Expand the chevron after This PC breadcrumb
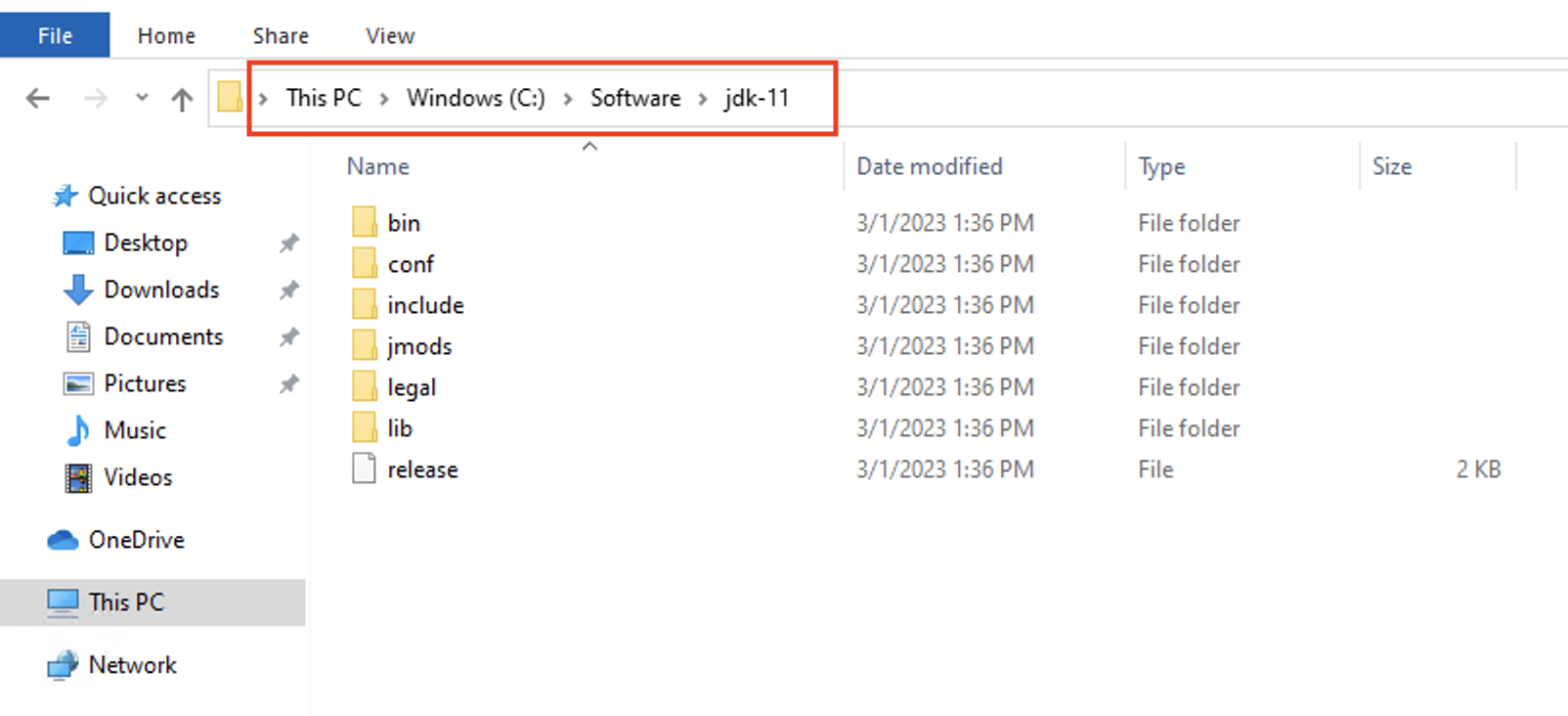1568x716 pixels. click(384, 99)
